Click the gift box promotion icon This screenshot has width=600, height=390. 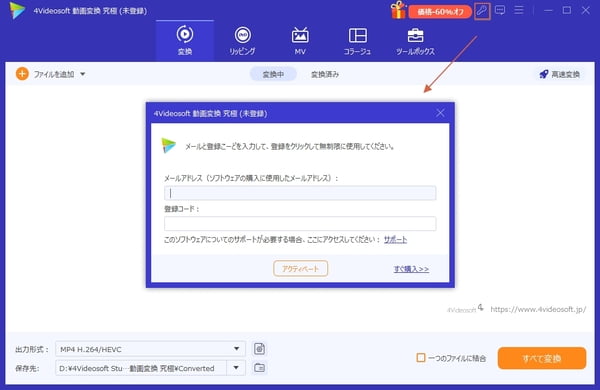(x=398, y=10)
